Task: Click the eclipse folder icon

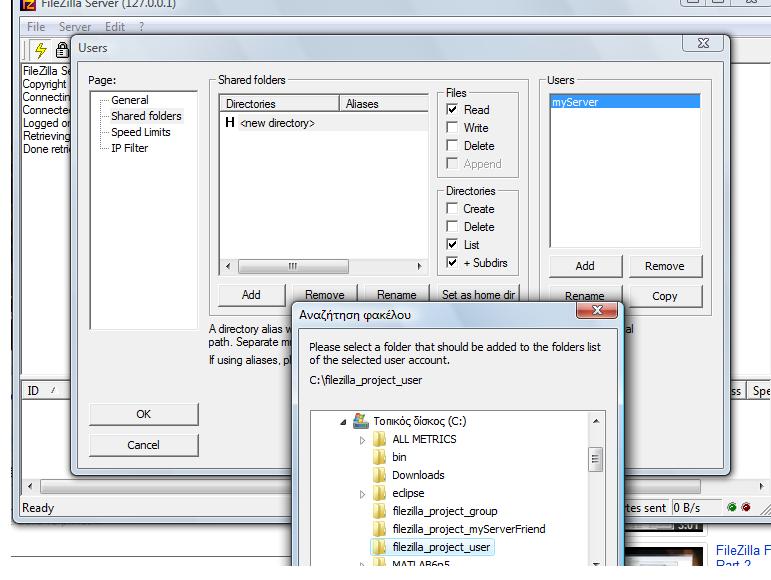Action: pyautogui.click(x=379, y=493)
